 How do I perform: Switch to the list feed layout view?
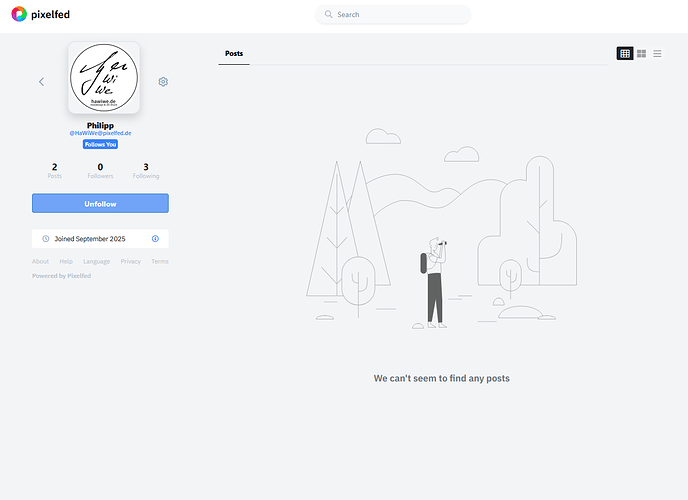pos(657,53)
